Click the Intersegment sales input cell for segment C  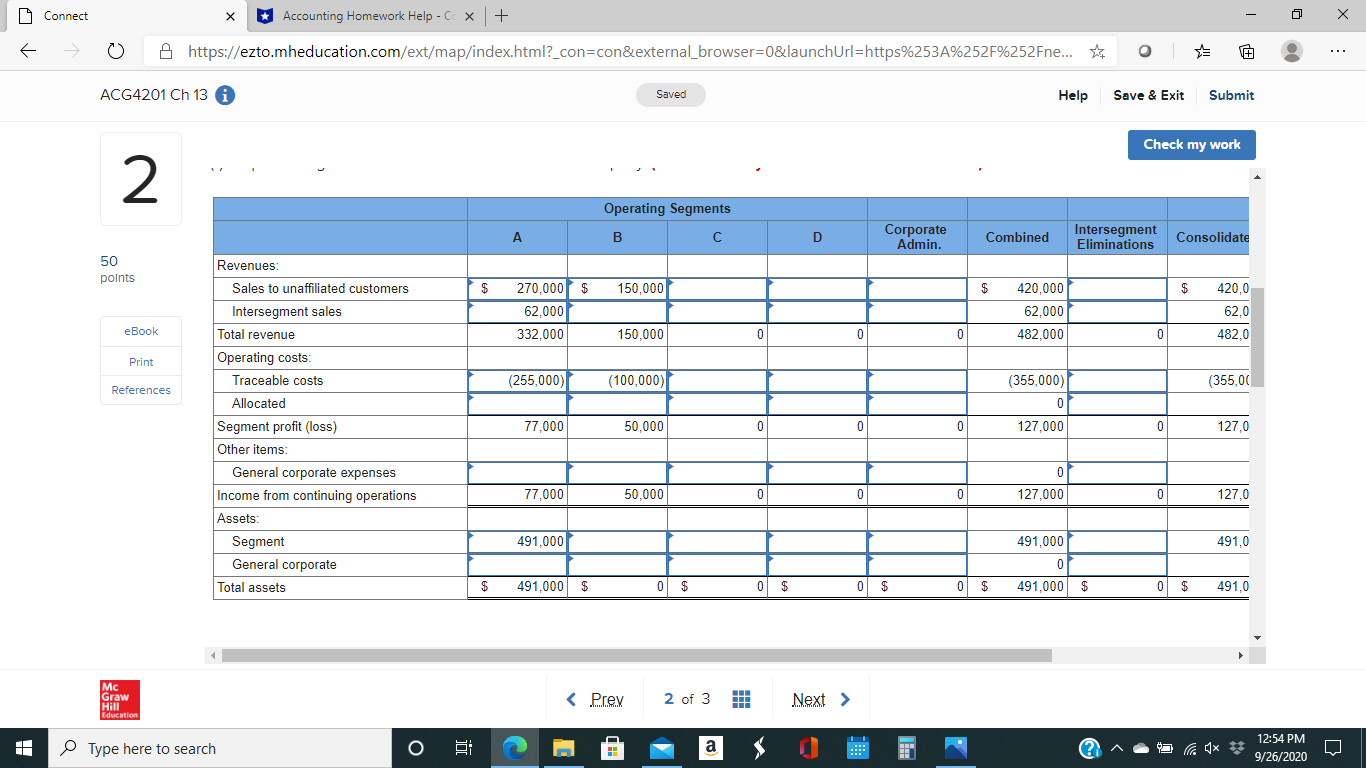(x=716, y=311)
